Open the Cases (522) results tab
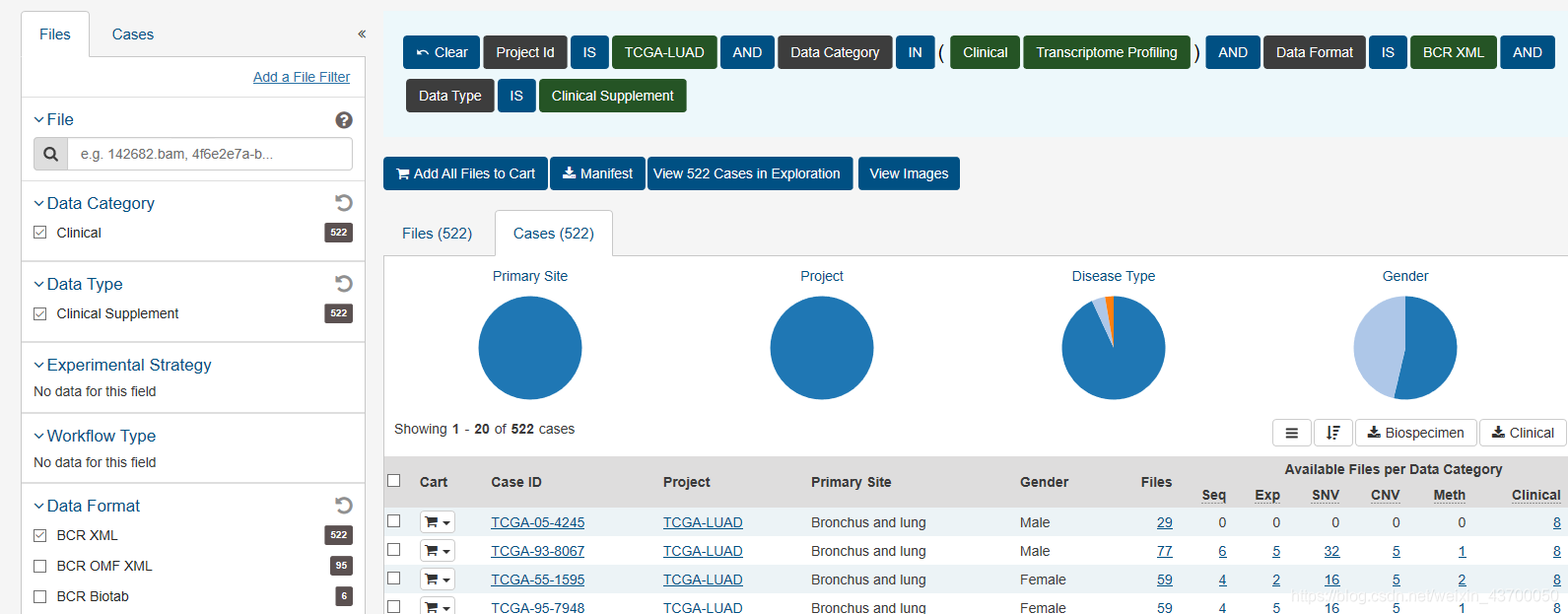This screenshot has height=614, width=1568. click(x=554, y=234)
